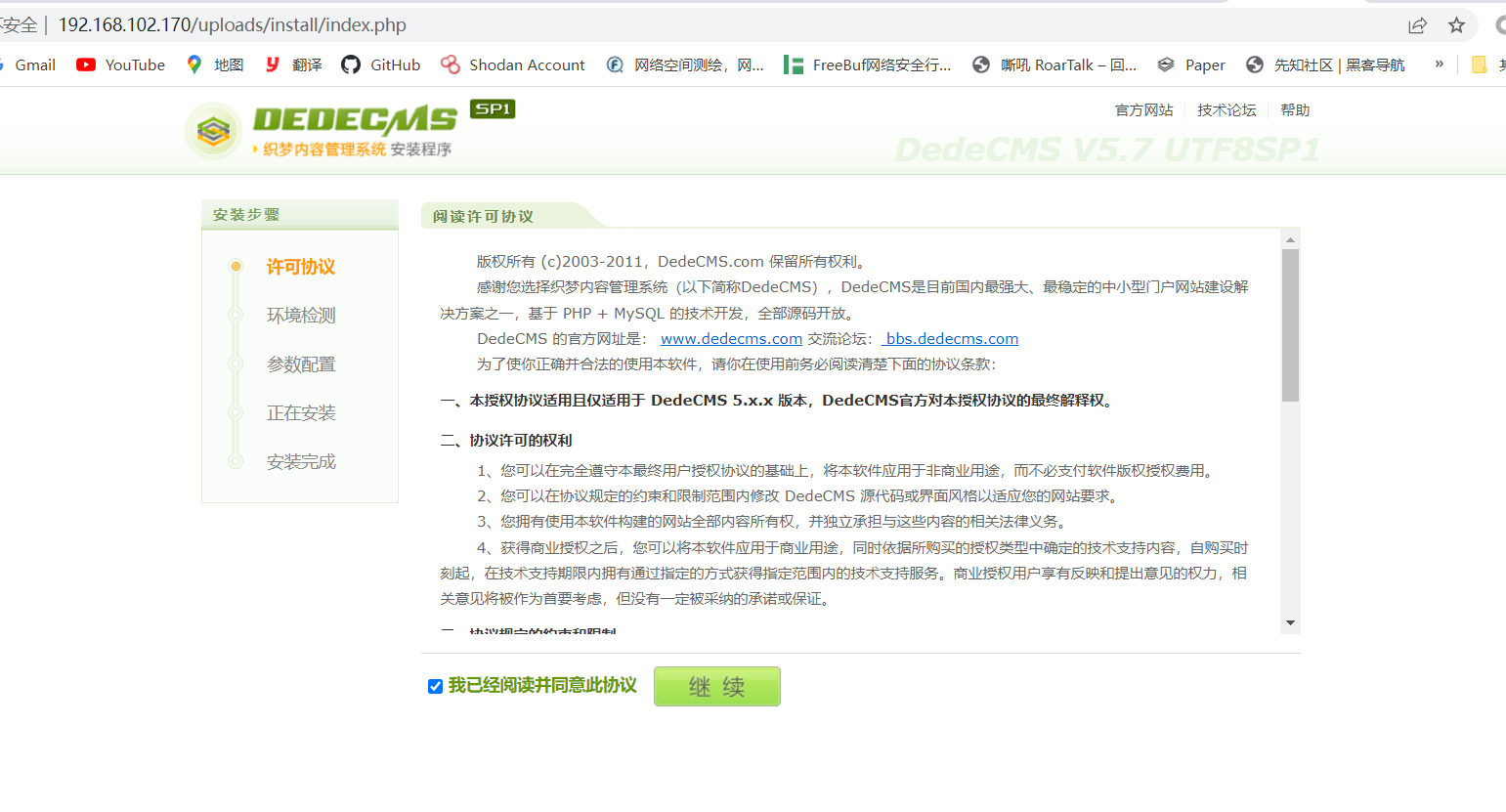1506x812 pixels.
Task: Open the GitHub bookmark icon
Action: 351,64
